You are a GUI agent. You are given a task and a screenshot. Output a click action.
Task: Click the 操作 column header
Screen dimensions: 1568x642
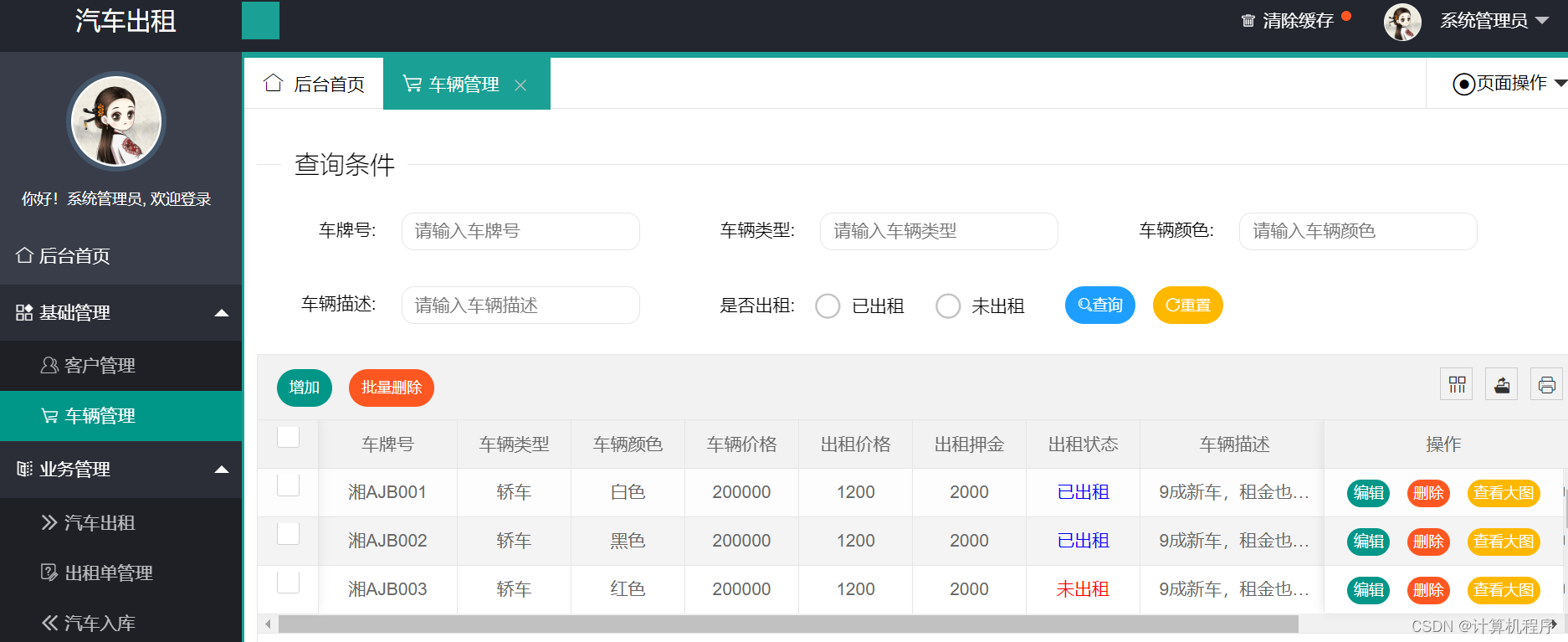click(1443, 444)
